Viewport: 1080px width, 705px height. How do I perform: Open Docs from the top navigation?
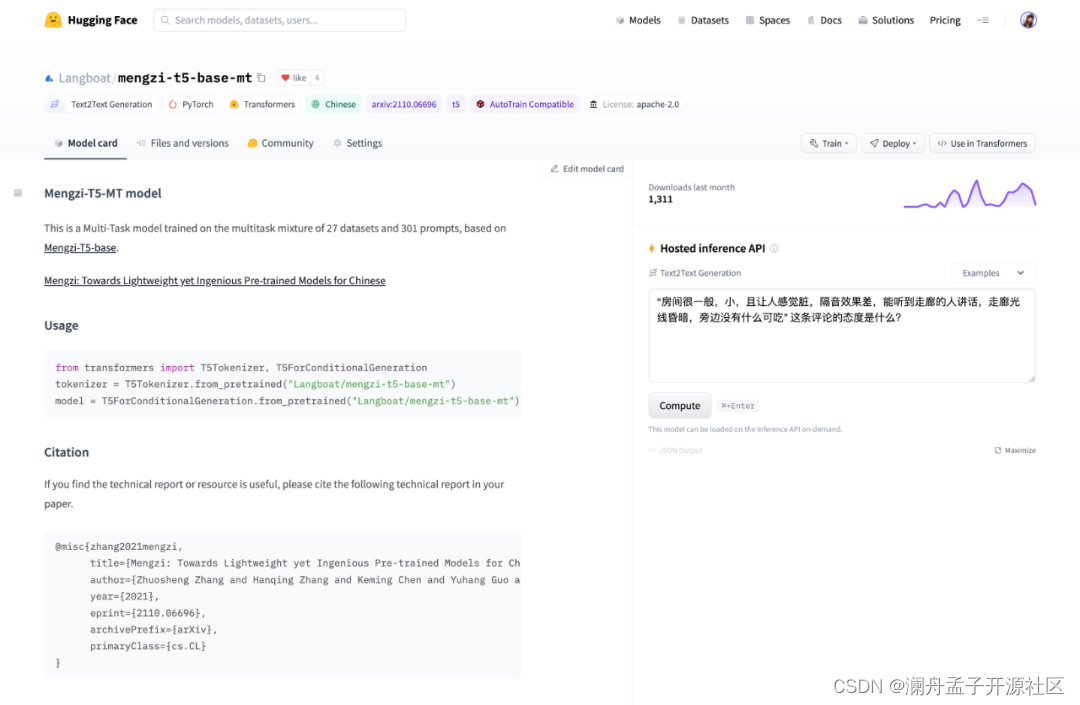coord(824,20)
